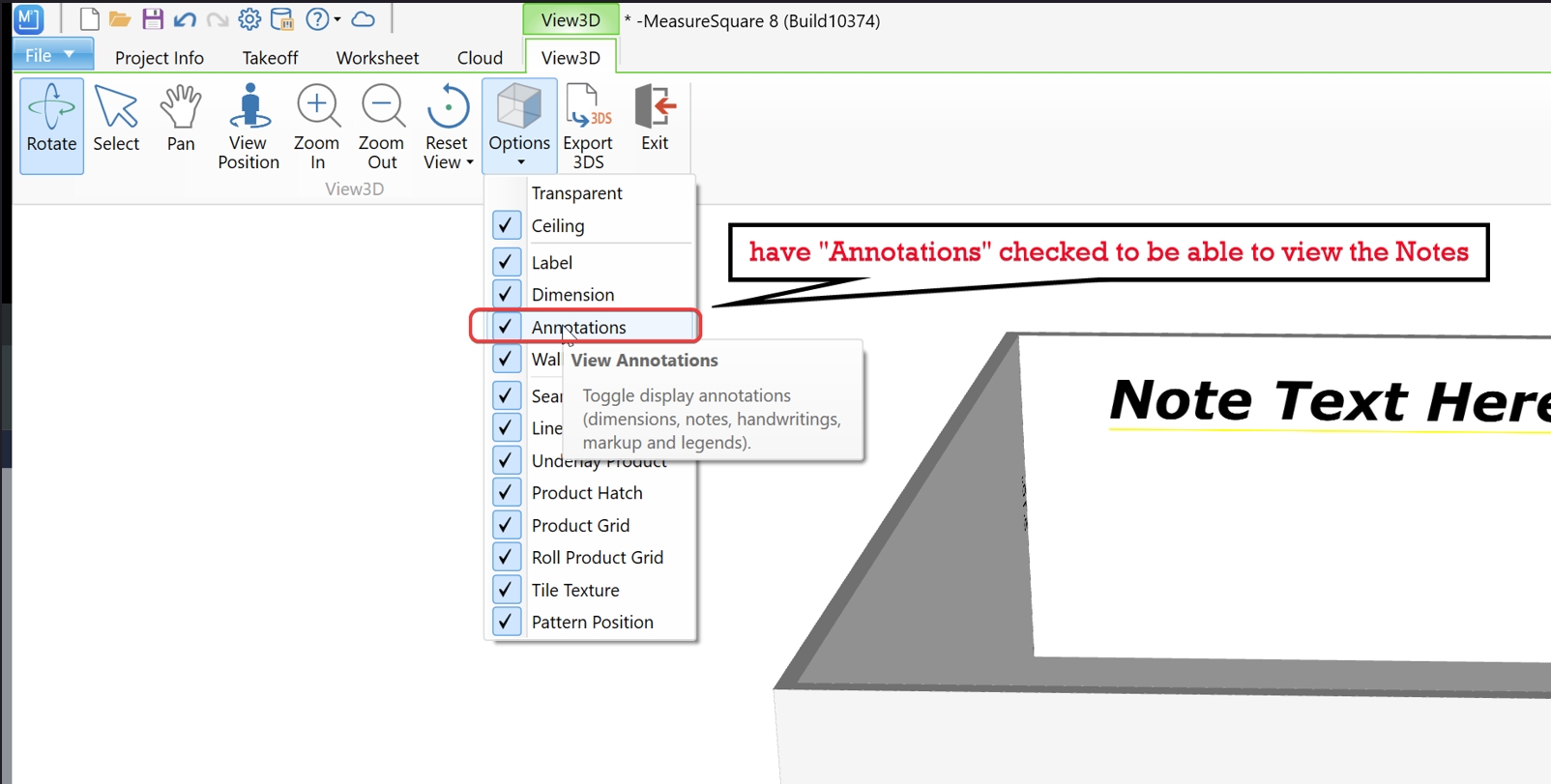Expand the Reset View dropdown arrow
1551x784 pixels.
tap(470, 162)
